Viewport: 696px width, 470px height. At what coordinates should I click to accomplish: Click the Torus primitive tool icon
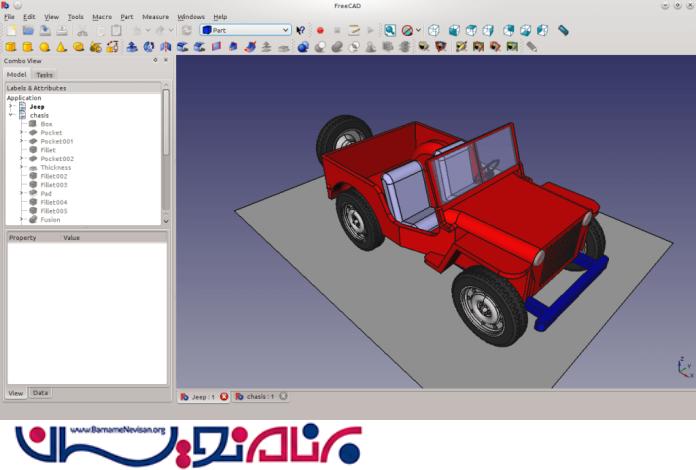click(79, 46)
